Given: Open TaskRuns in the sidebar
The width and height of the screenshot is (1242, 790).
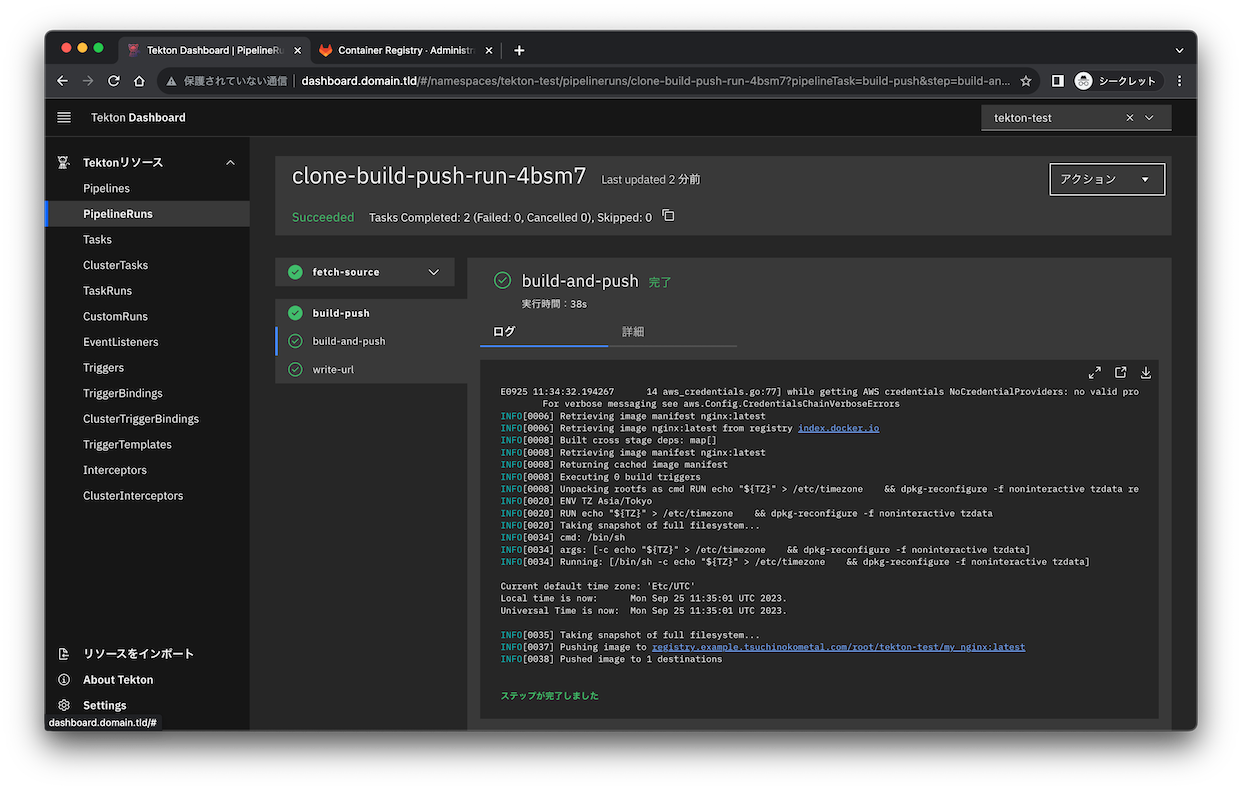Looking at the screenshot, I should (x=147, y=291).
